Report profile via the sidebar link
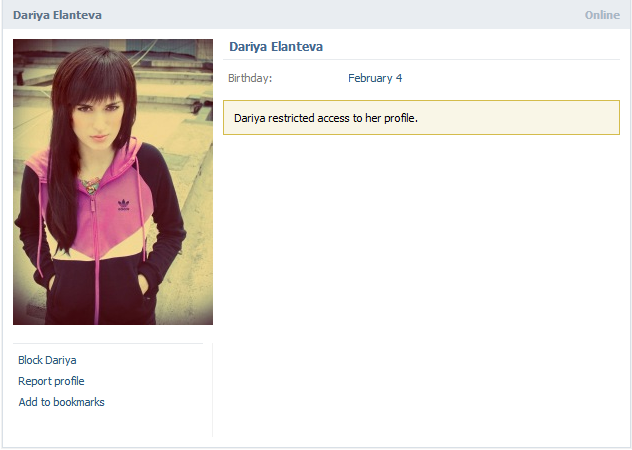This screenshot has width=632, height=450. point(51,381)
